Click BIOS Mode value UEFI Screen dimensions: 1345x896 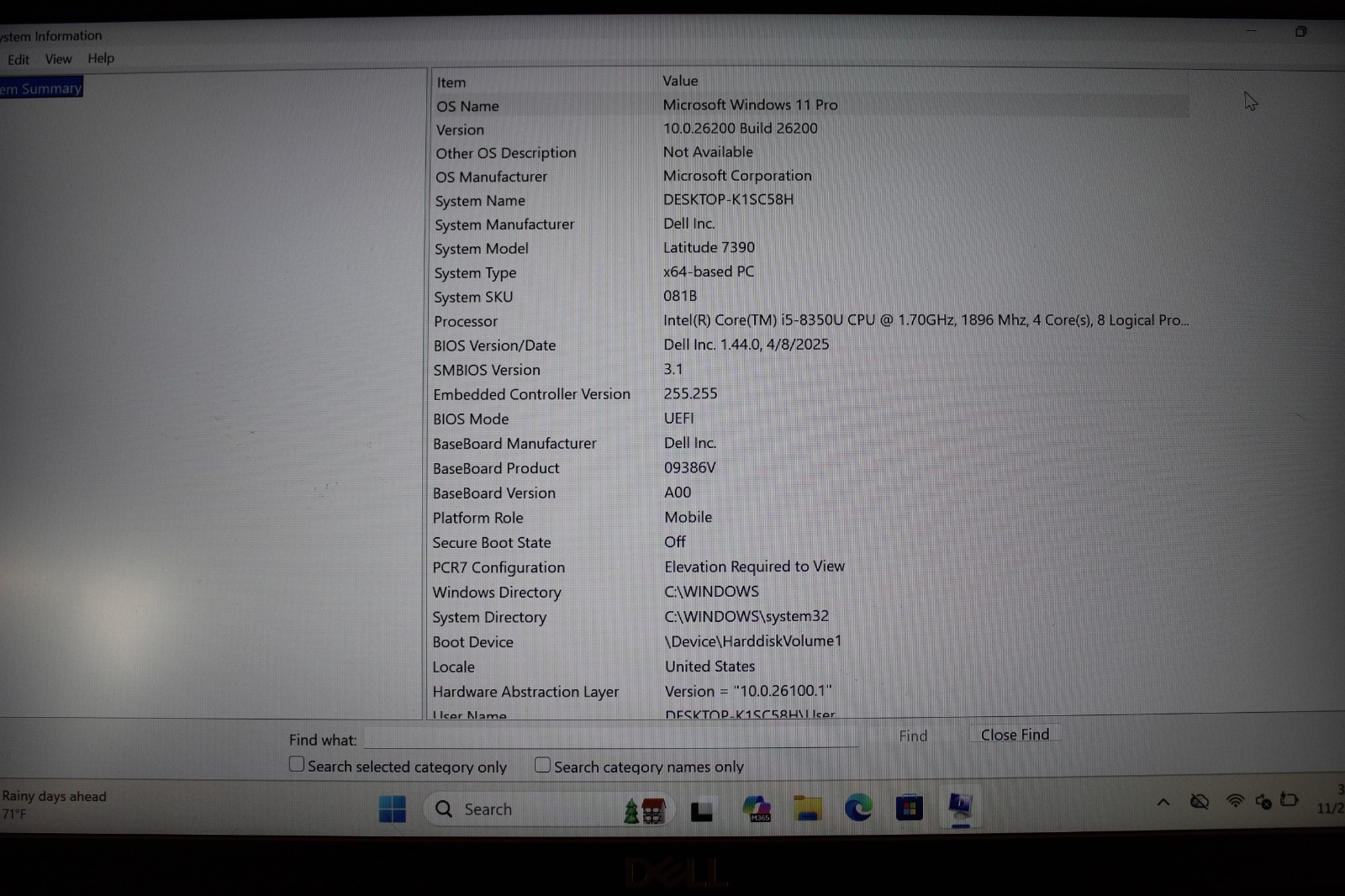point(678,418)
